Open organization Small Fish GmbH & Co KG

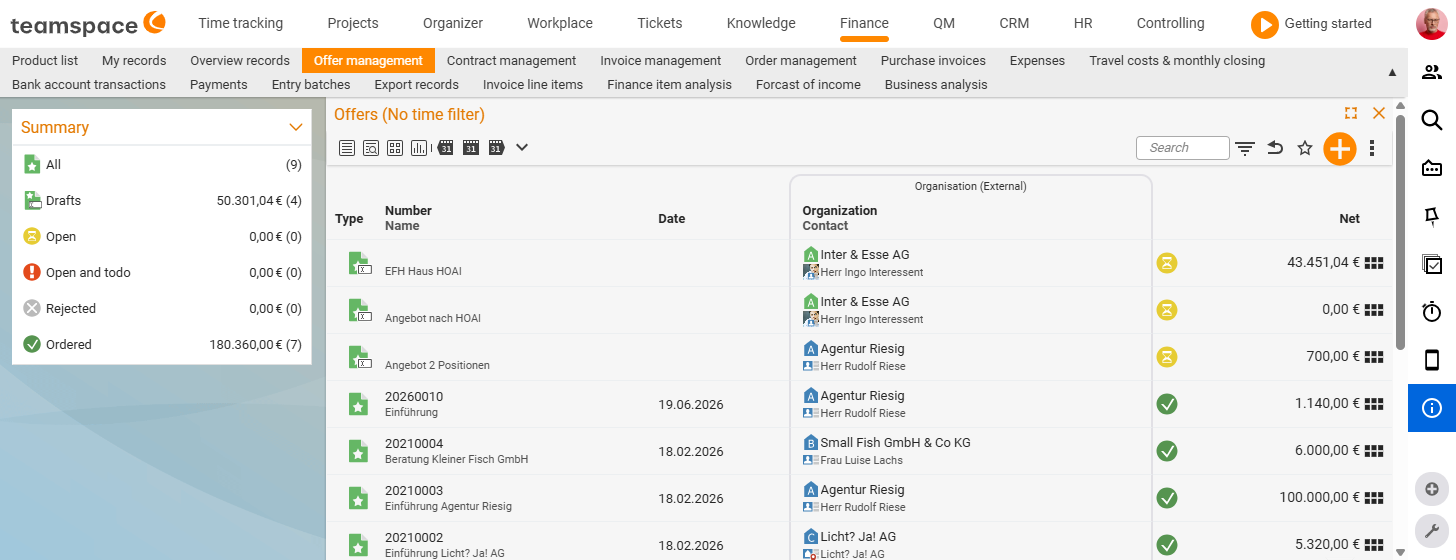pos(895,443)
